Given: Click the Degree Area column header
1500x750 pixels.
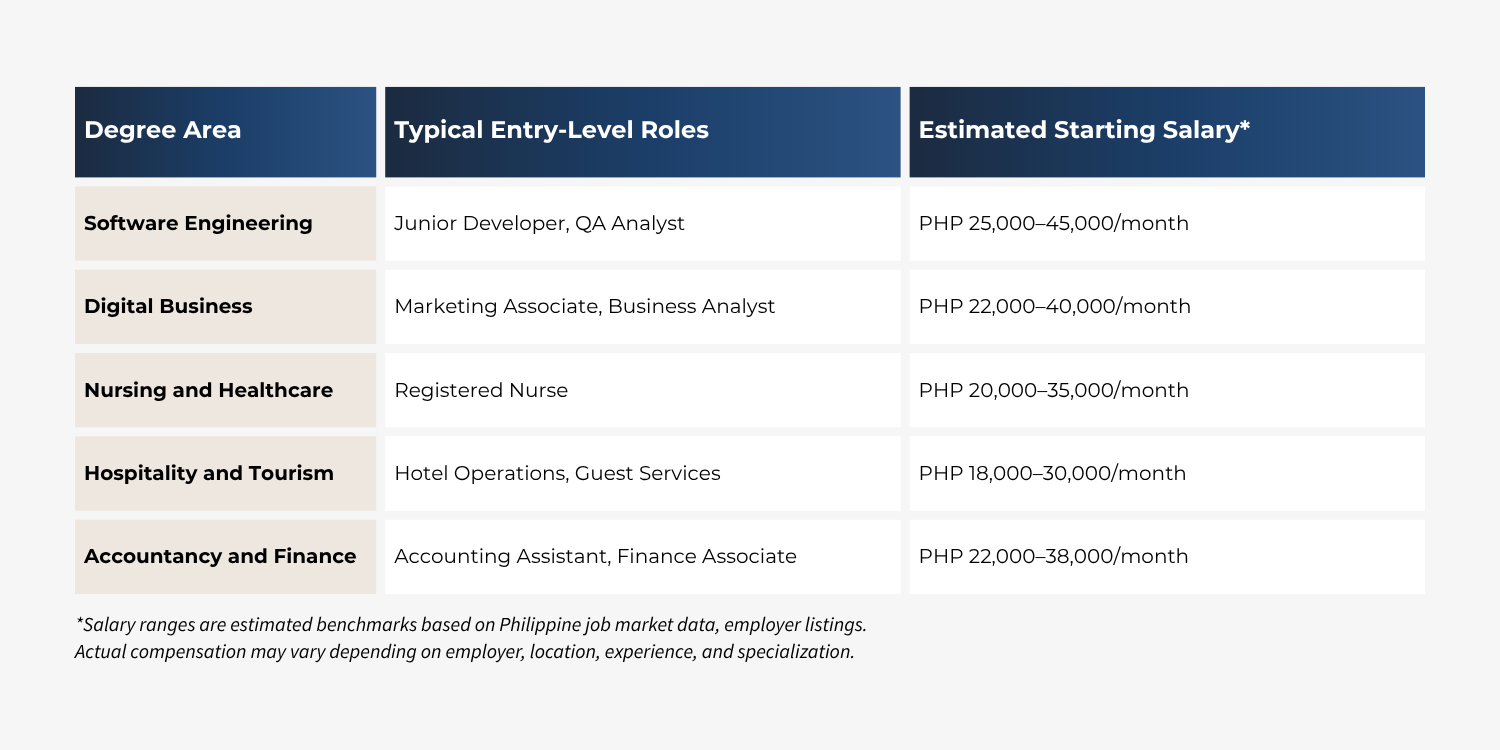Looking at the screenshot, I should coord(225,132).
